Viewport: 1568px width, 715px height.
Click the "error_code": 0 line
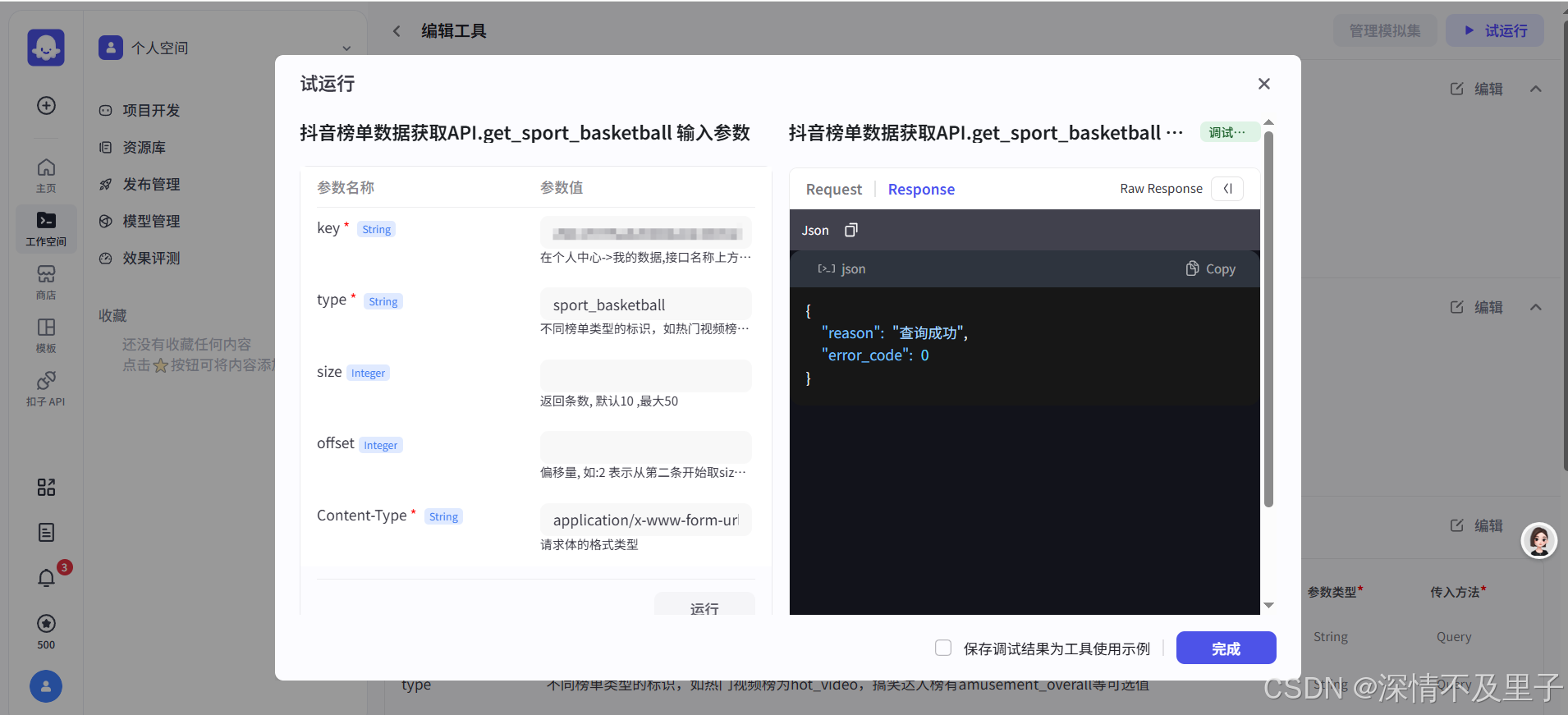[x=875, y=355]
